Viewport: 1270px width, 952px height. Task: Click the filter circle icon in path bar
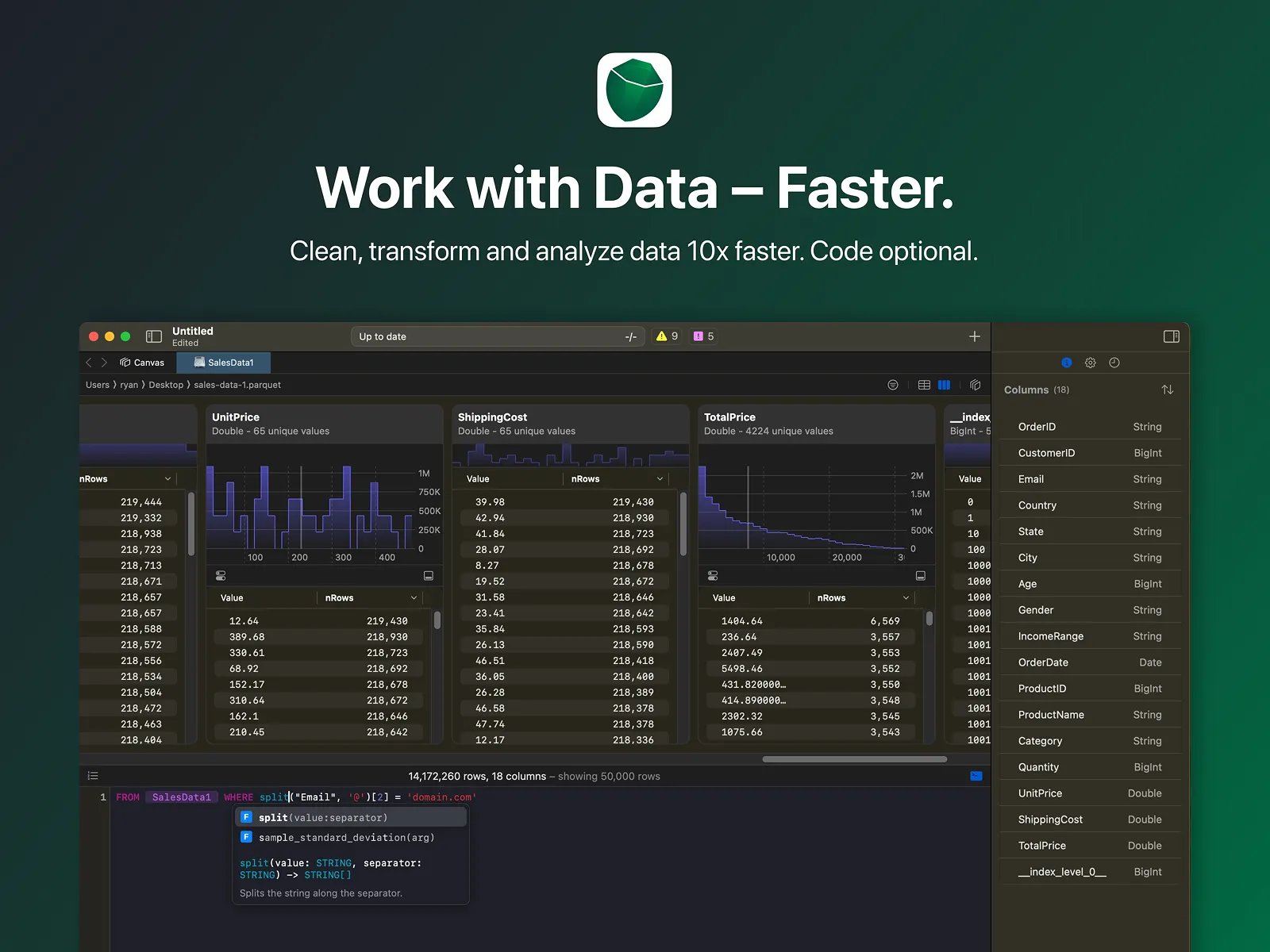[893, 385]
